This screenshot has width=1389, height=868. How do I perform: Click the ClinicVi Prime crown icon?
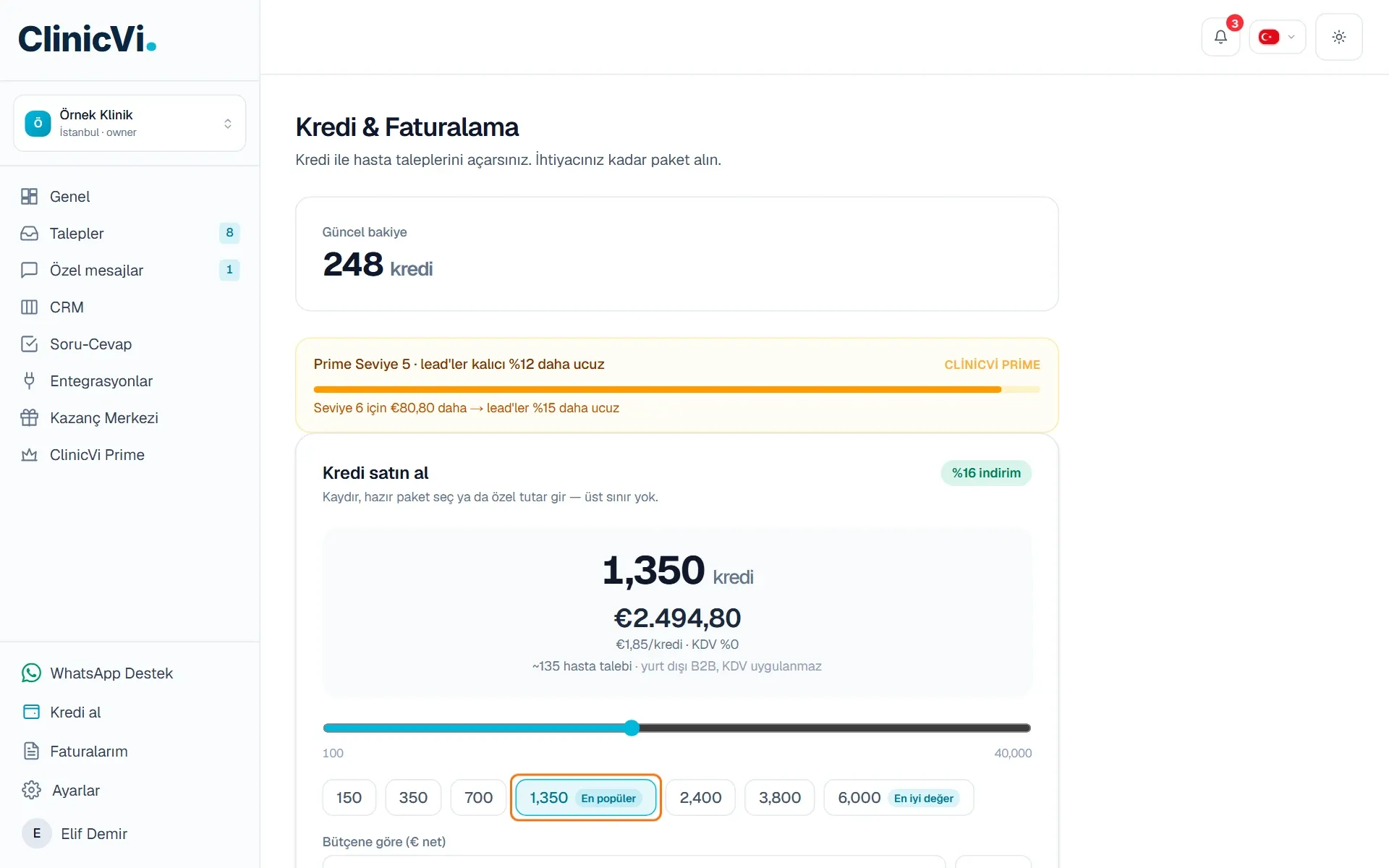pos(30,455)
